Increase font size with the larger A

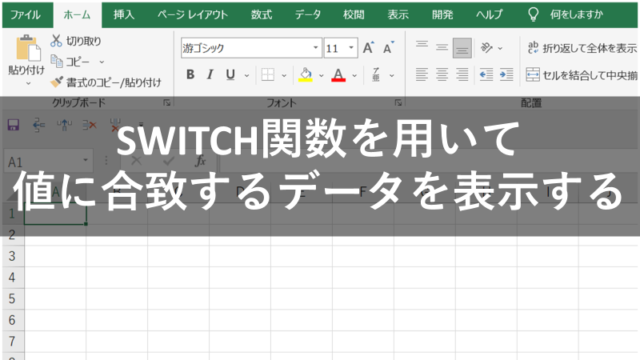pyautogui.click(x=368, y=48)
